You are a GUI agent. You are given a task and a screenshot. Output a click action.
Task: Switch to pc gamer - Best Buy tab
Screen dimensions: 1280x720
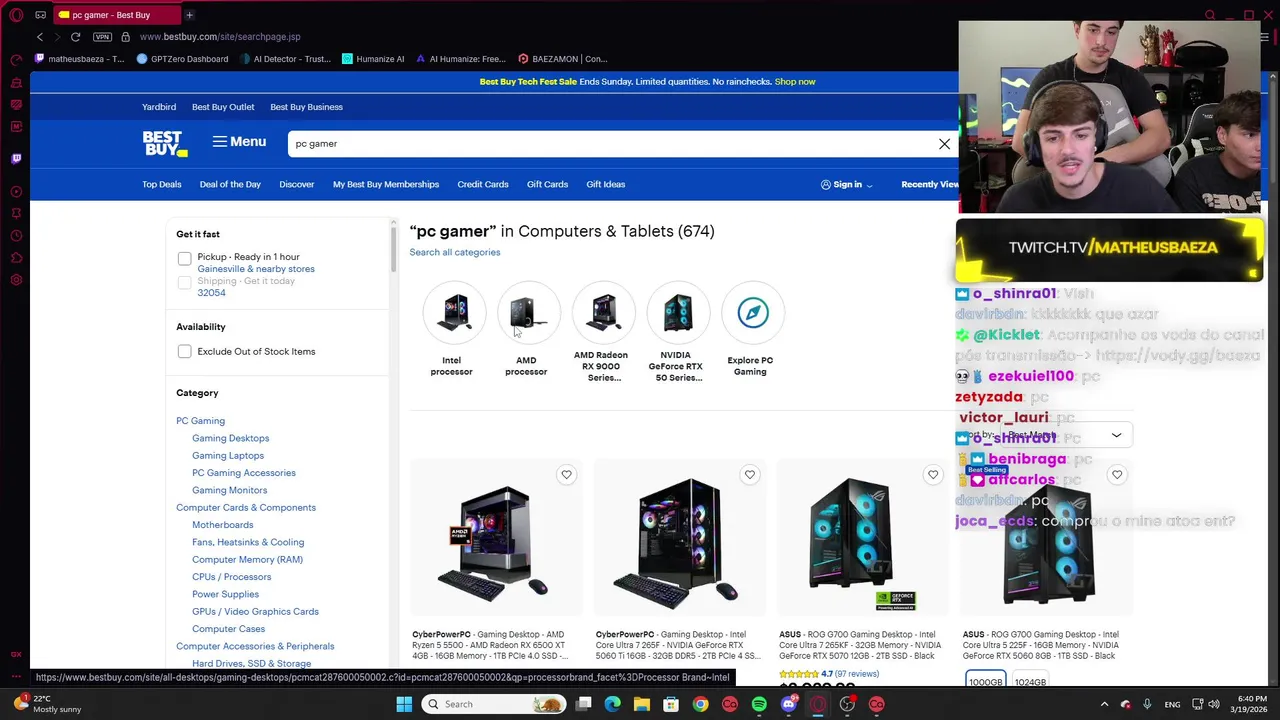click(x=115, y=15)
